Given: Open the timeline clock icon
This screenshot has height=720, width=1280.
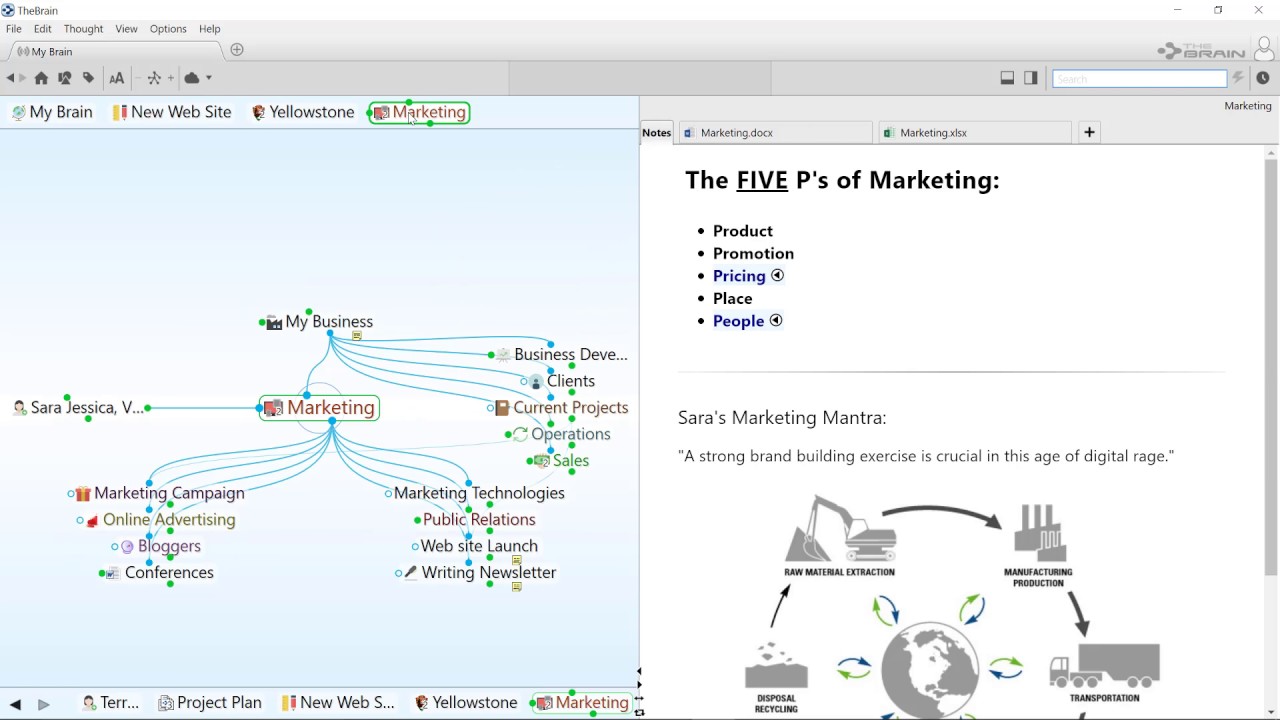Looking at the screenshot, I should click(x=1263, y=78).
